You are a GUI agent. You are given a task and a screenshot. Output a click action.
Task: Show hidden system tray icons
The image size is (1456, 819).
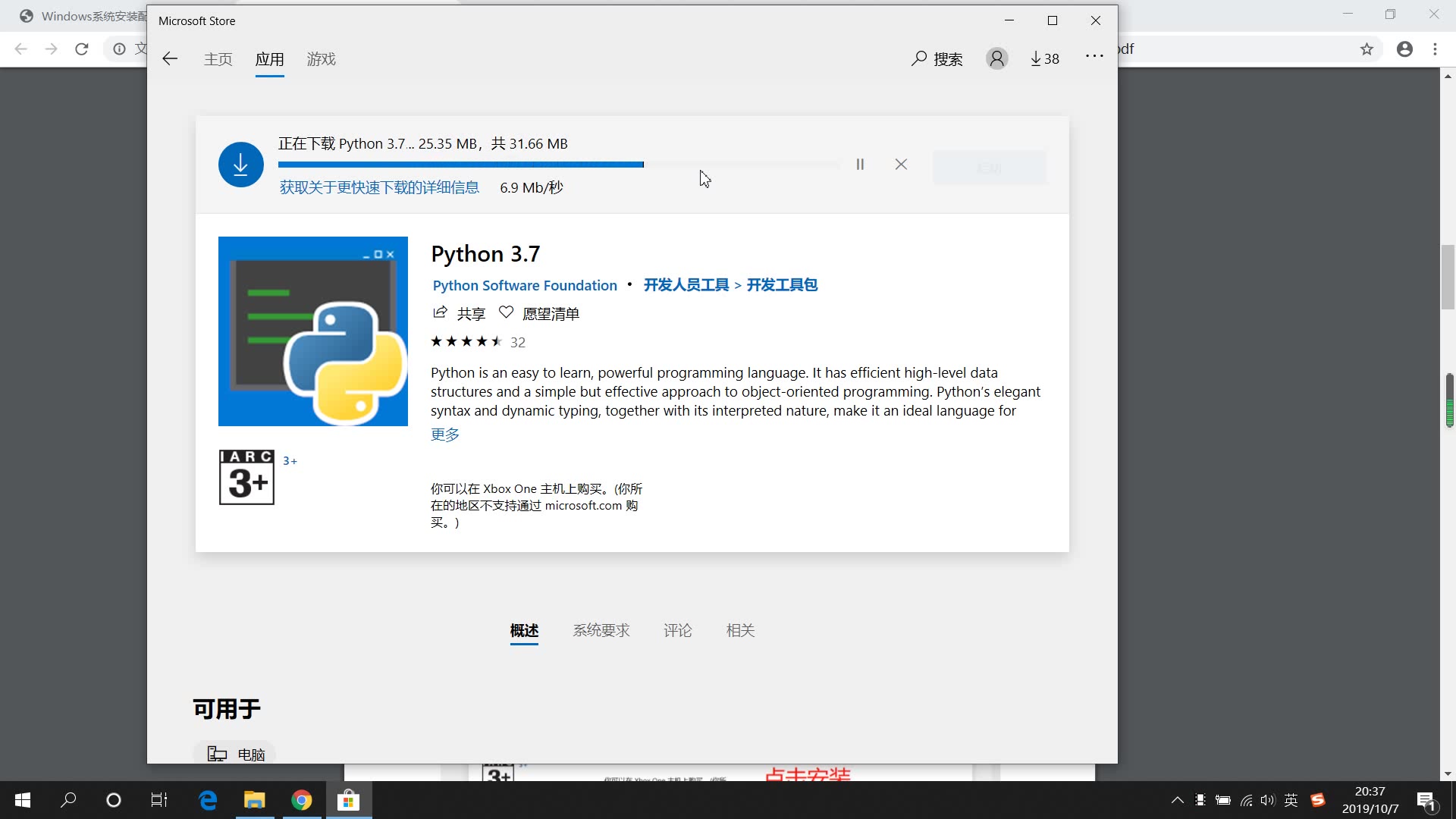coord(1178,800)
